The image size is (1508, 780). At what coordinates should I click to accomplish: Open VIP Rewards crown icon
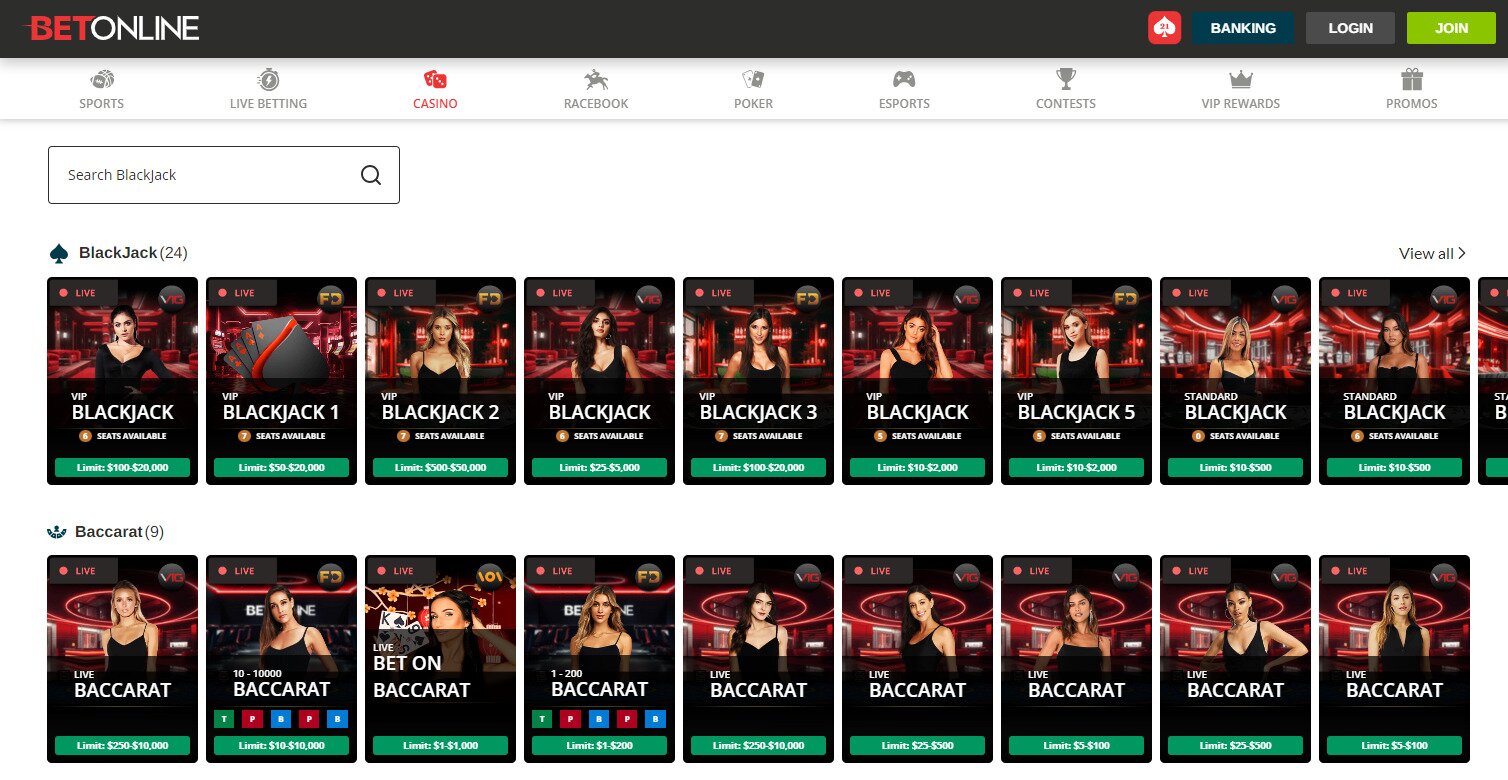tap(1240, 80)
